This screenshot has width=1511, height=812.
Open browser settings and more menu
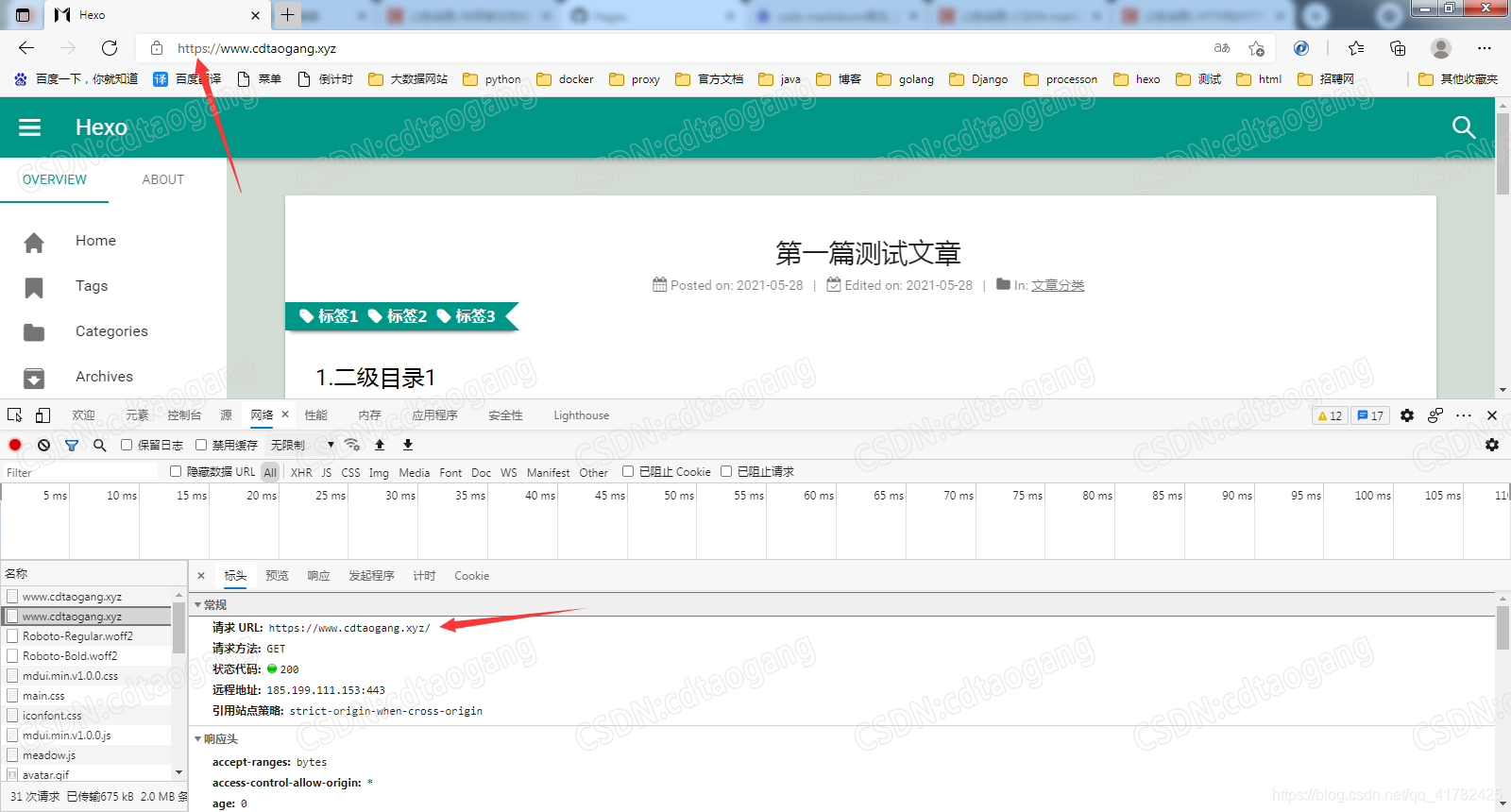pyautogui.click(x=1485, y=48)
